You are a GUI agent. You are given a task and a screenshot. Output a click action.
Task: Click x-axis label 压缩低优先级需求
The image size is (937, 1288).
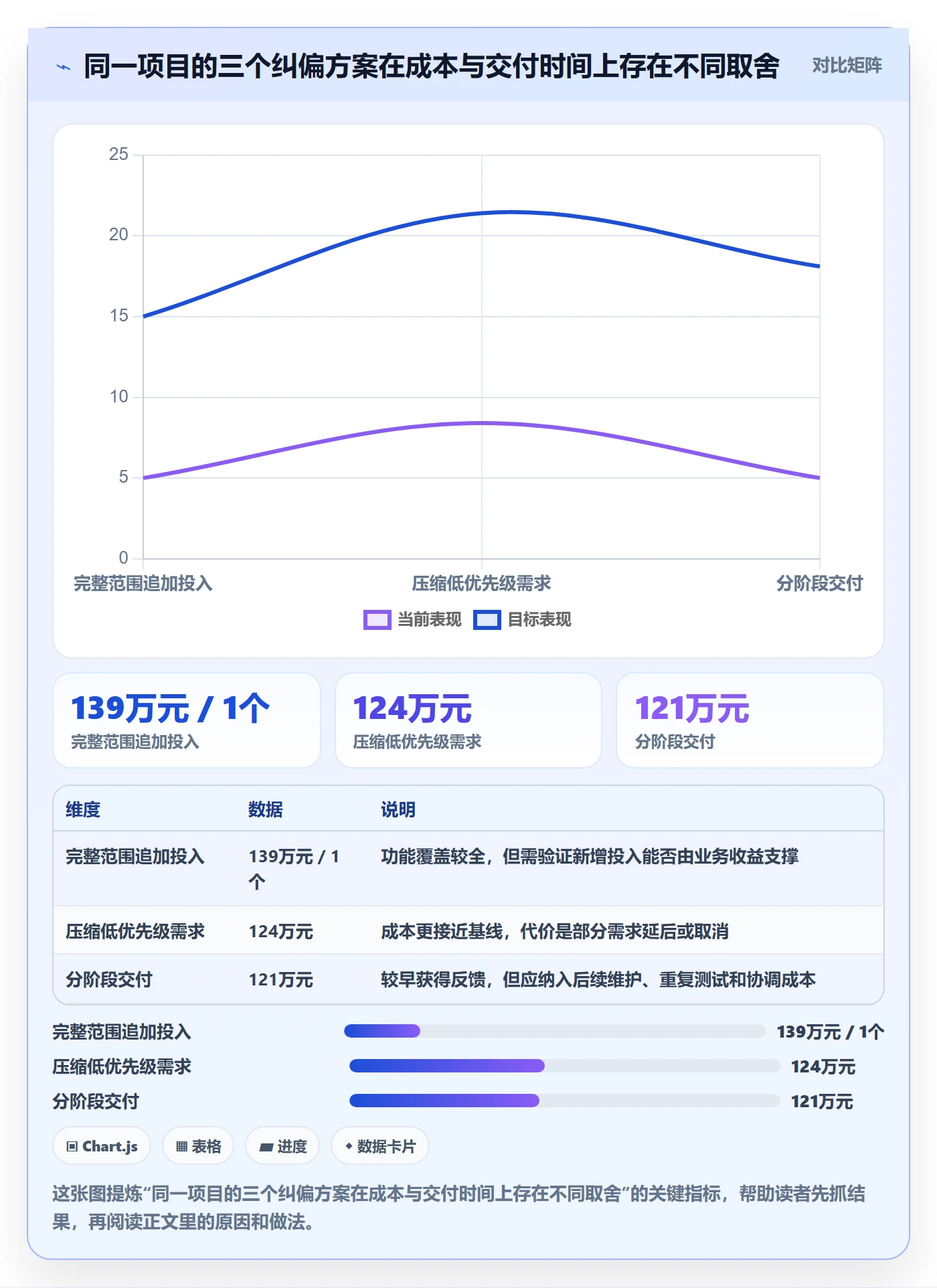481,584
